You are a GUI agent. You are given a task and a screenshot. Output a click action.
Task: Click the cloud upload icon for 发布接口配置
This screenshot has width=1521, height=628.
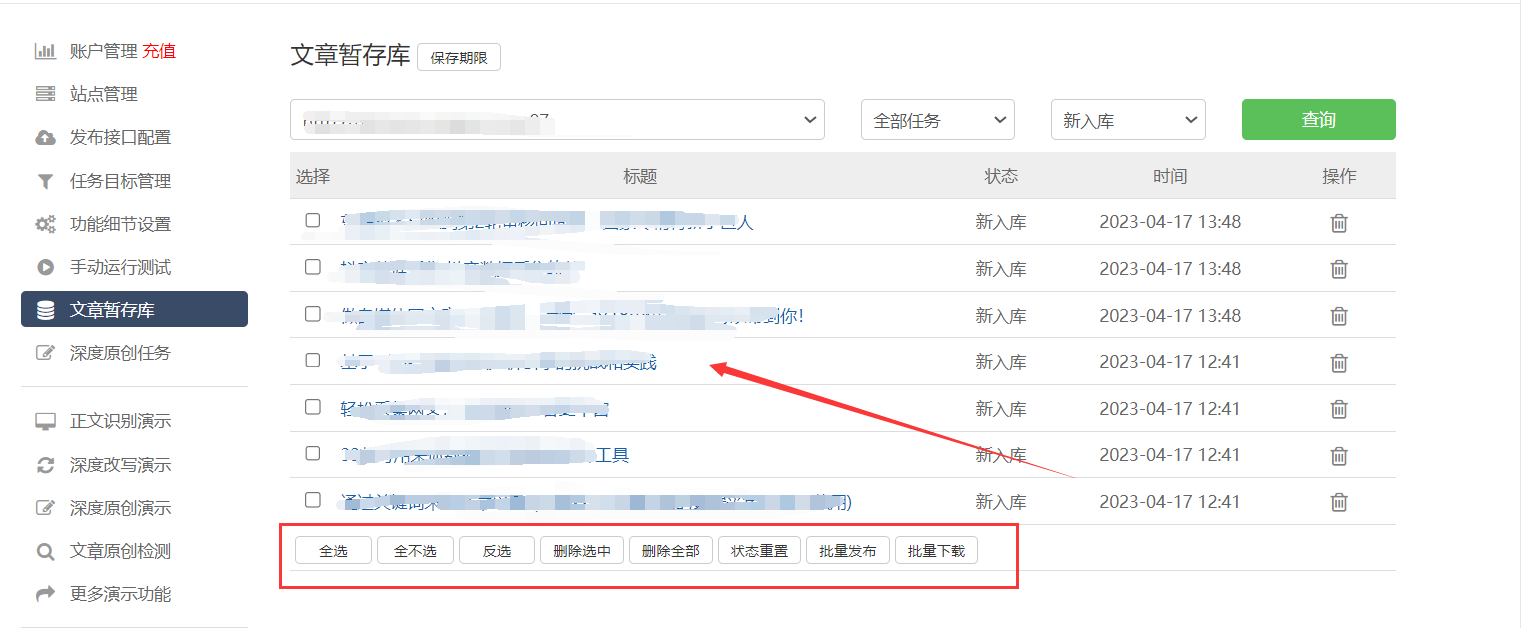tap(45, 138)
